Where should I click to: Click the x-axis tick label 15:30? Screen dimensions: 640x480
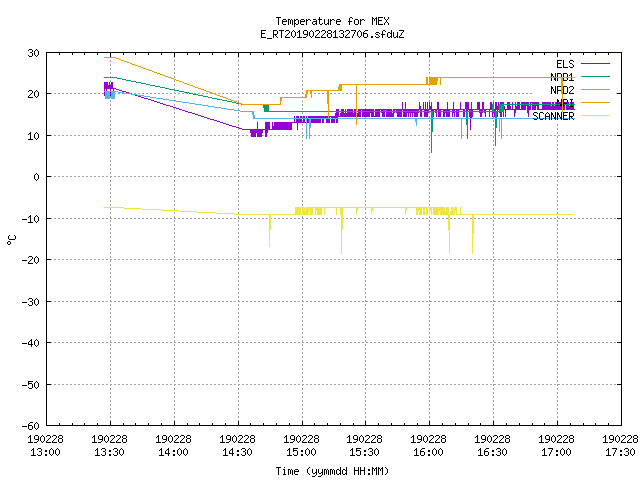(x=364, y=452)
